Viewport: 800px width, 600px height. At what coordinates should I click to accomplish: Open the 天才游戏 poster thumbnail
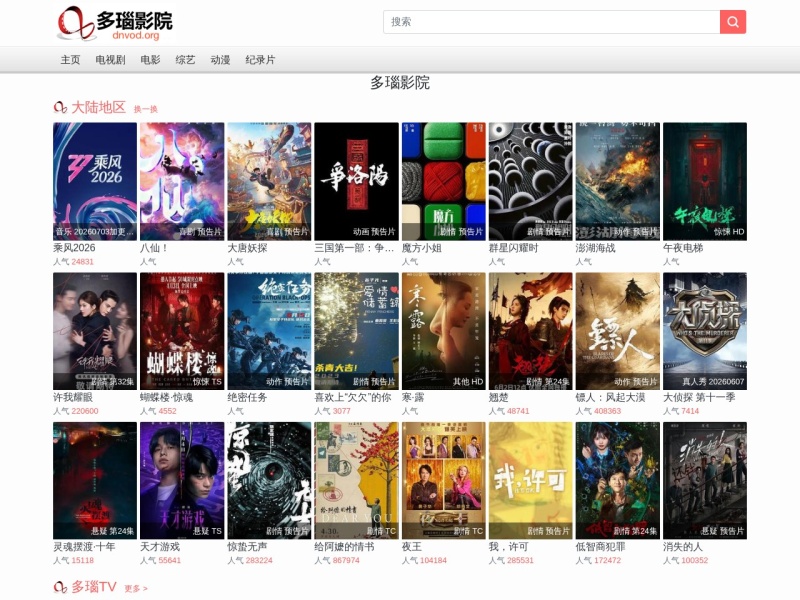(182, 481)
